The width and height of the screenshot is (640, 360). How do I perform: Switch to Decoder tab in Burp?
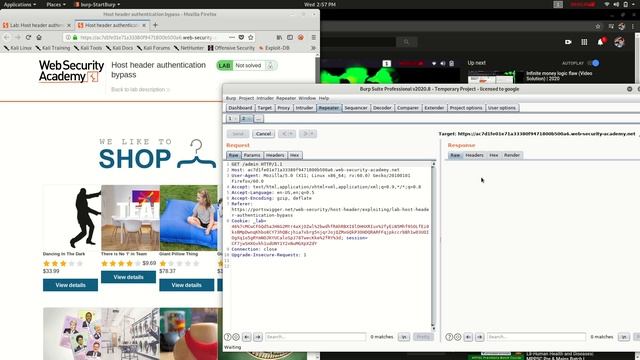pyautogui.click(x=382, y=108)
